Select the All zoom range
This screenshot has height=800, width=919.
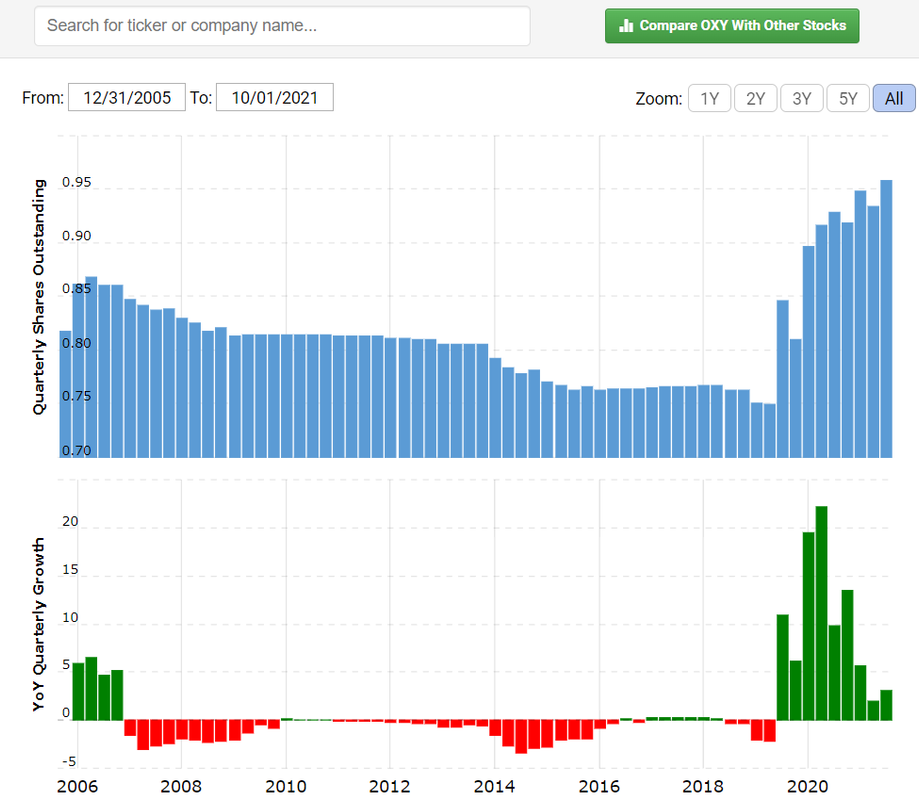point(894,98)
